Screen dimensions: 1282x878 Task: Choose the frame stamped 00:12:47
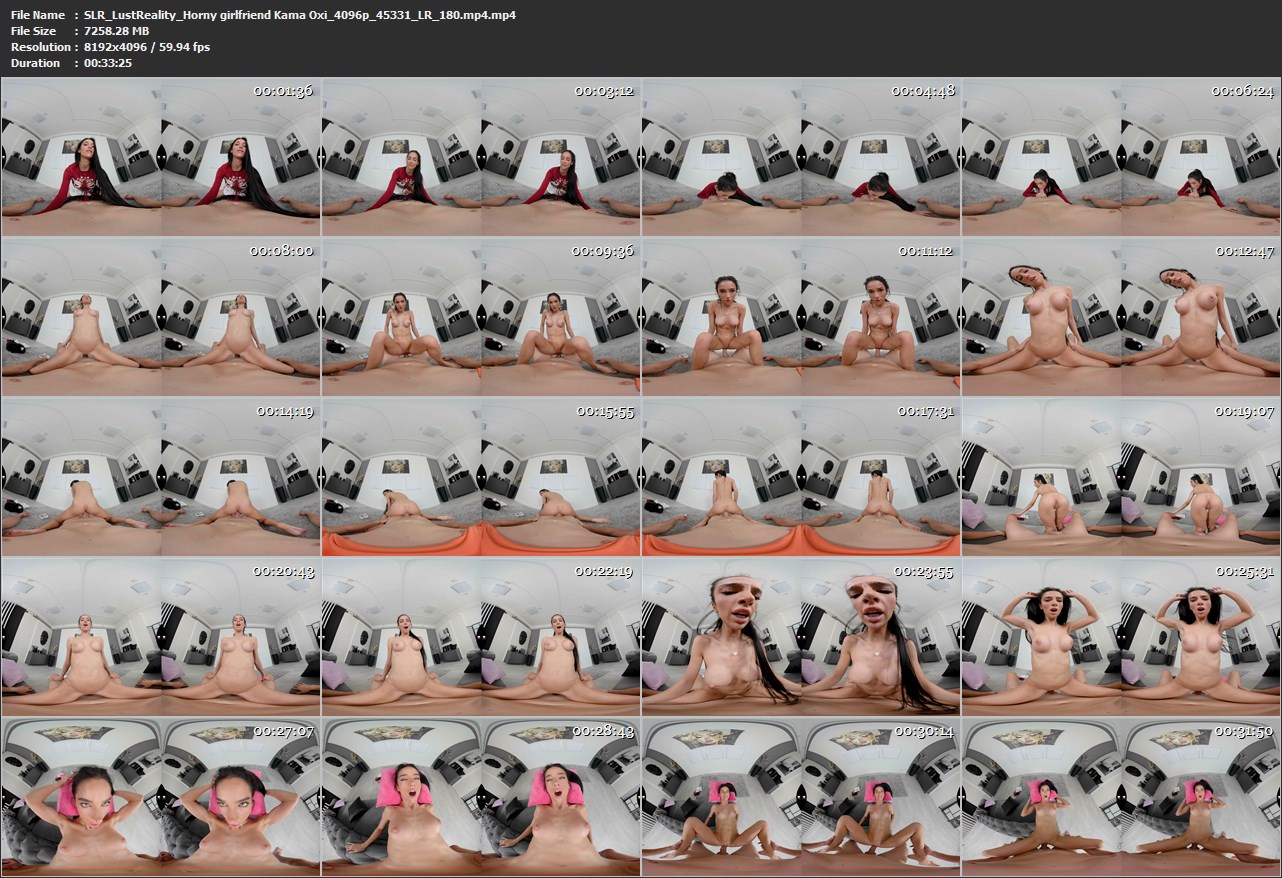click(x=1121, y=317)
